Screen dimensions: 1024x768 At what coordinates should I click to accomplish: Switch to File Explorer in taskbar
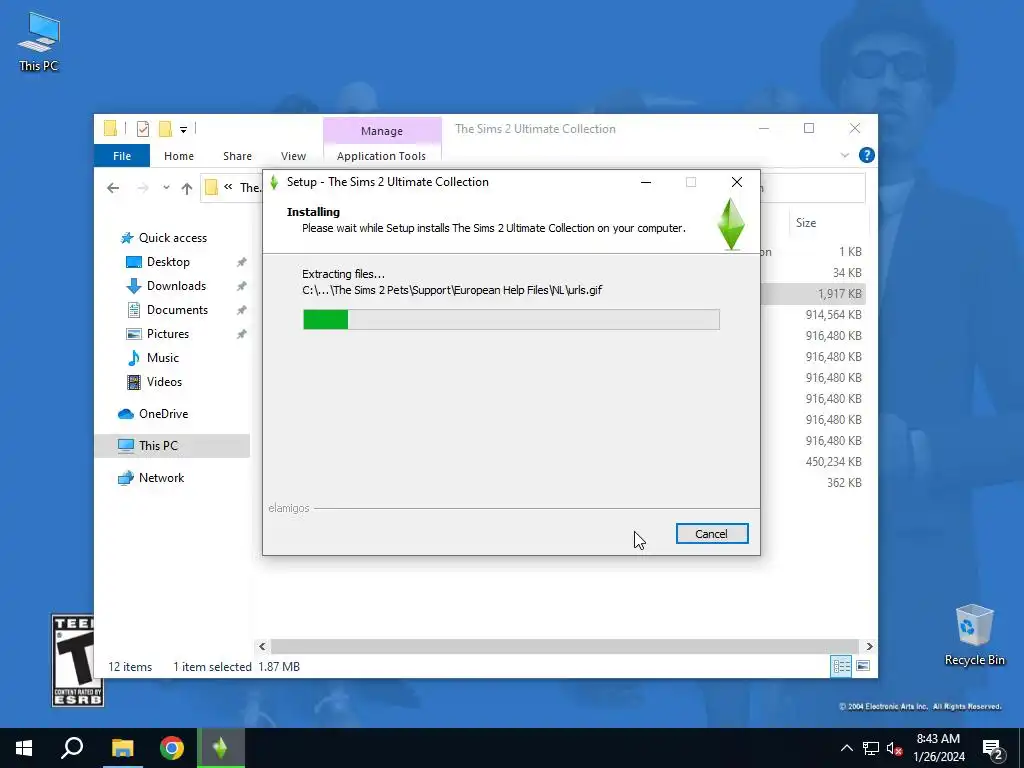(122, 748)
